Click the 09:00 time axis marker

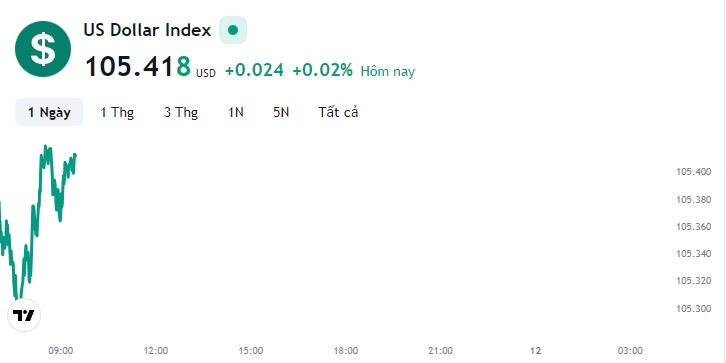coord(61,351)
